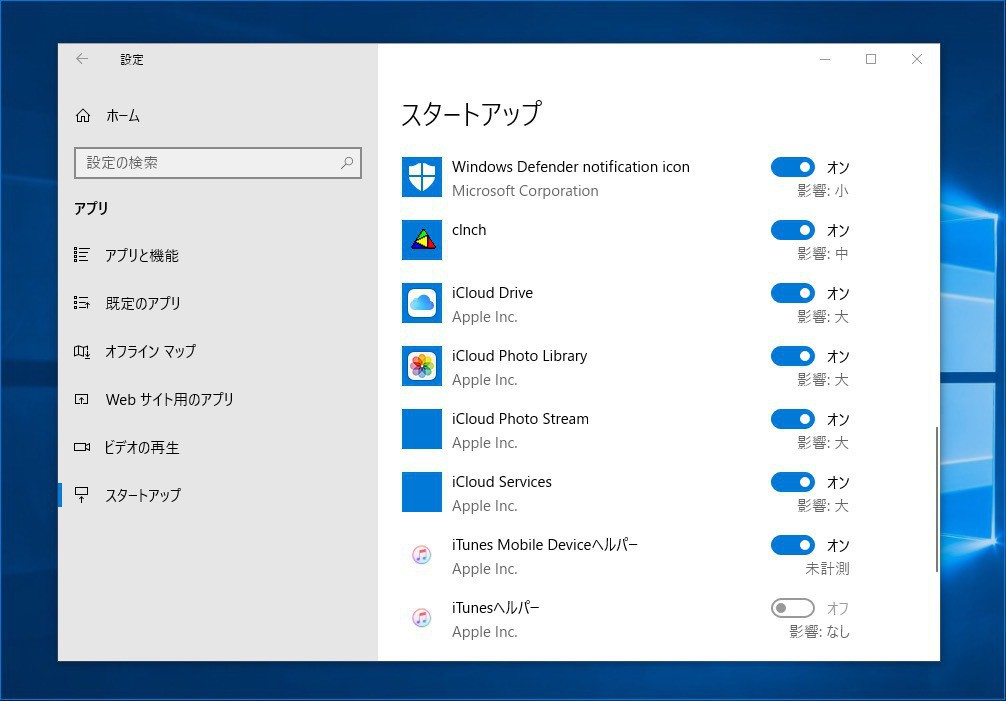Select 既定のアプリ in the sidebar
1006x701 pixels.
click(x=143, y=303)
